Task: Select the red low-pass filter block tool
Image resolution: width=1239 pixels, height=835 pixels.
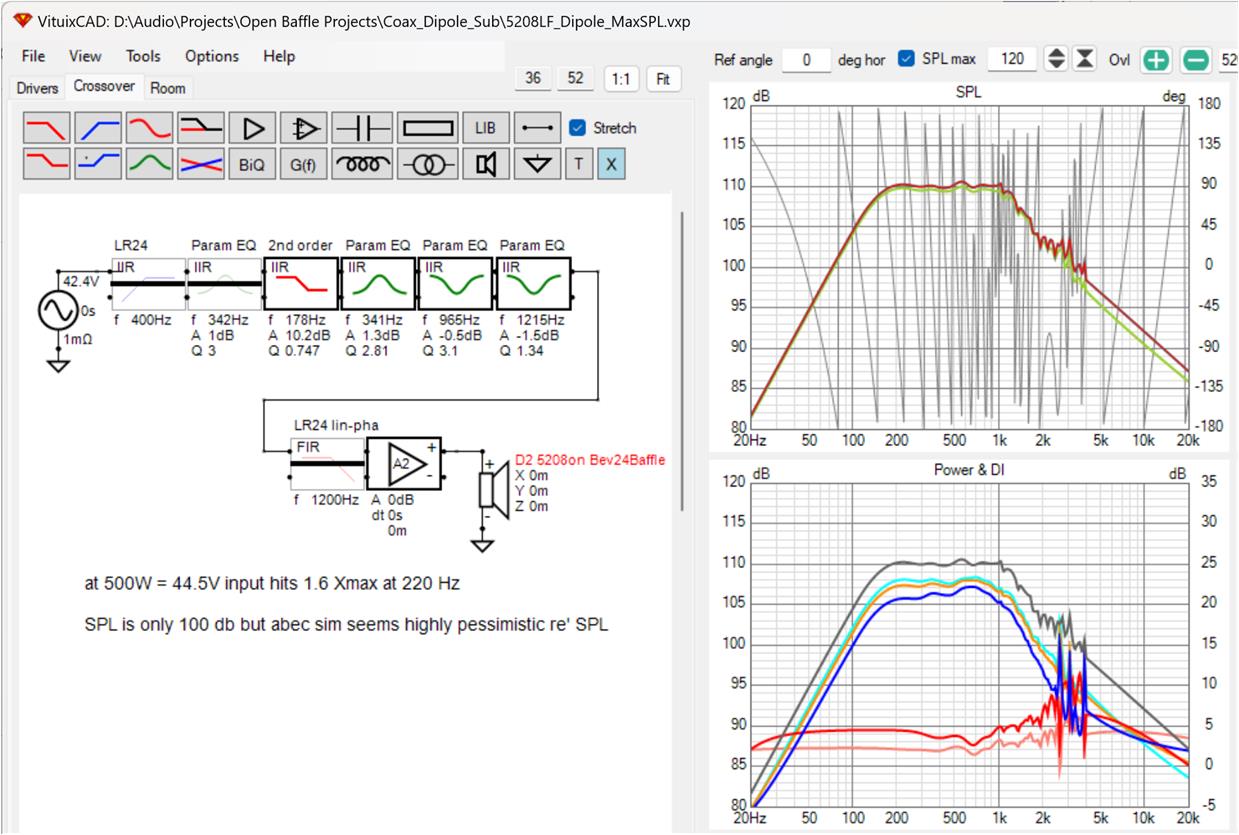Action: coord(46,128)
